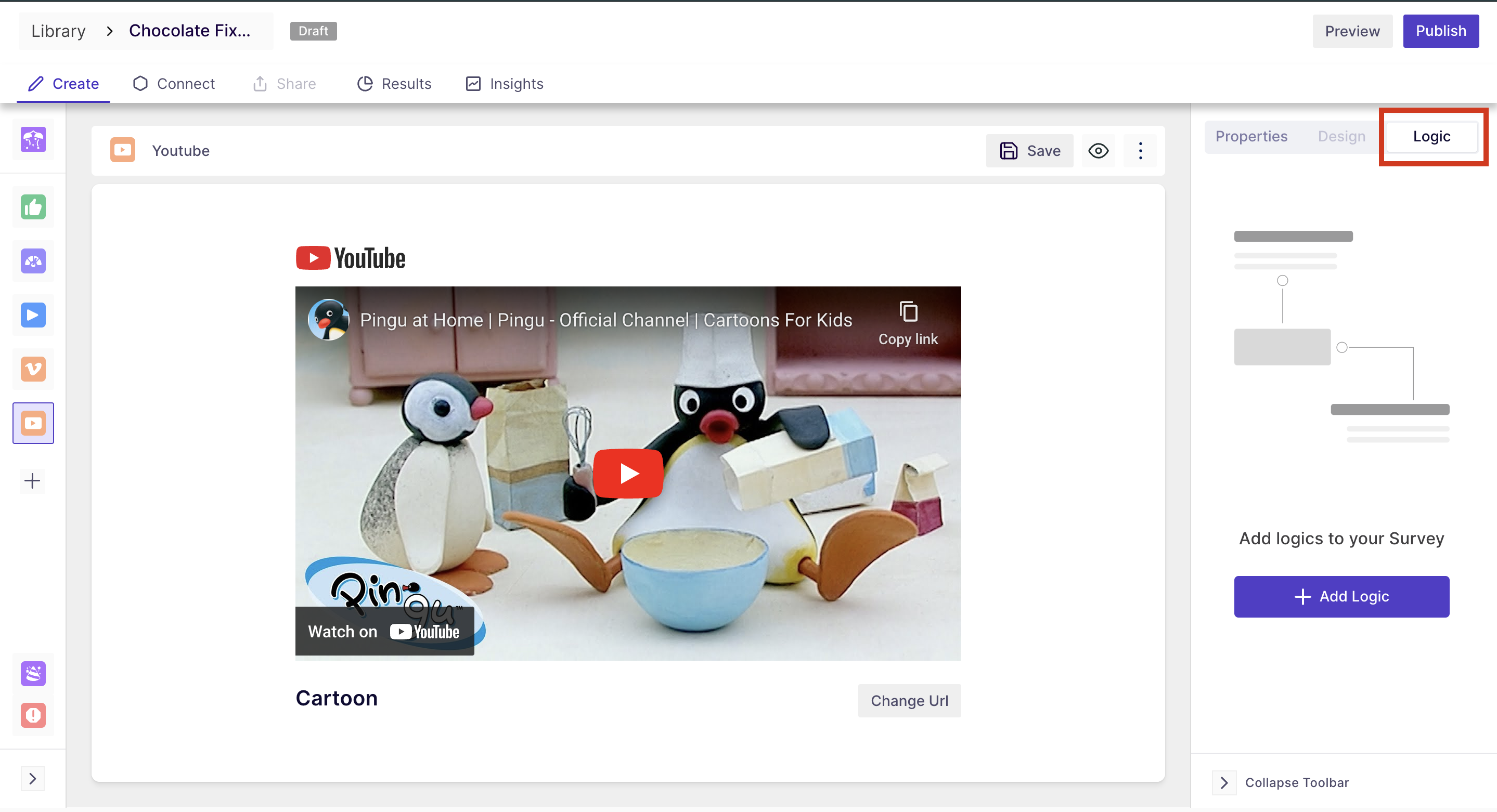Open the purple party thank-you page icon
Screen dimensions: 1497x812
point(33,673)
